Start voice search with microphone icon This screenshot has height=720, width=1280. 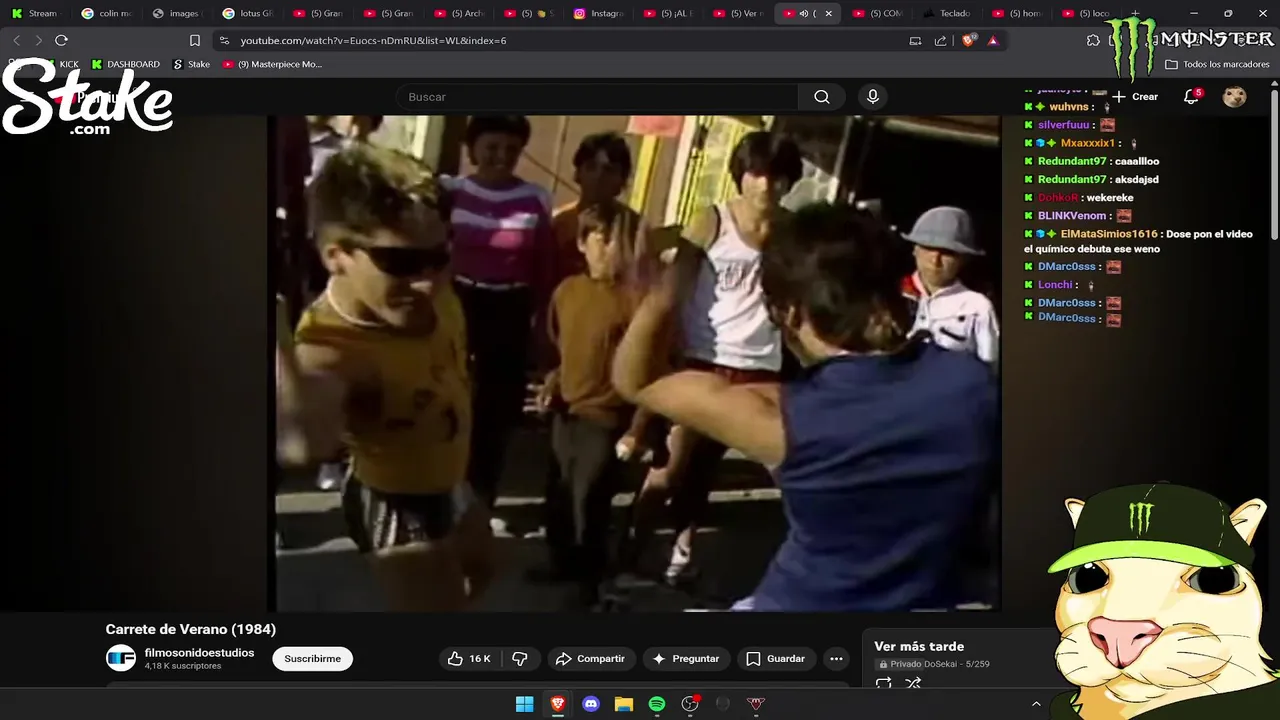[x=873, y=97]
